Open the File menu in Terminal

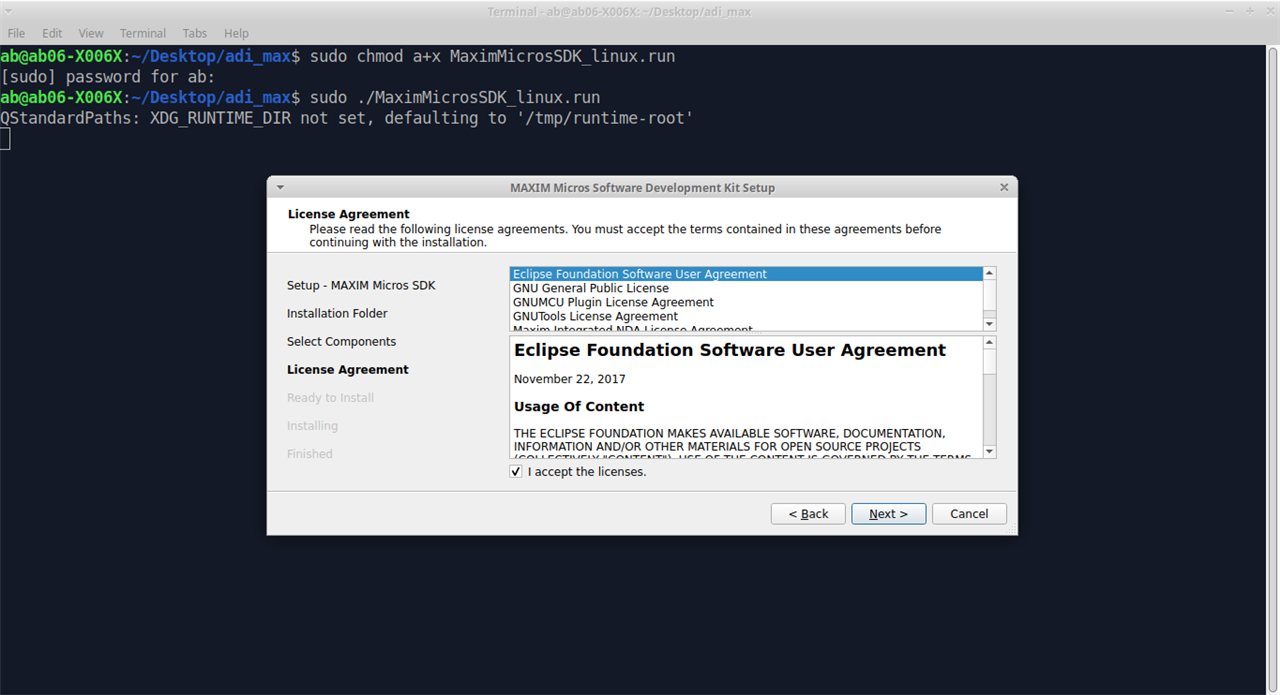[16, 33]
